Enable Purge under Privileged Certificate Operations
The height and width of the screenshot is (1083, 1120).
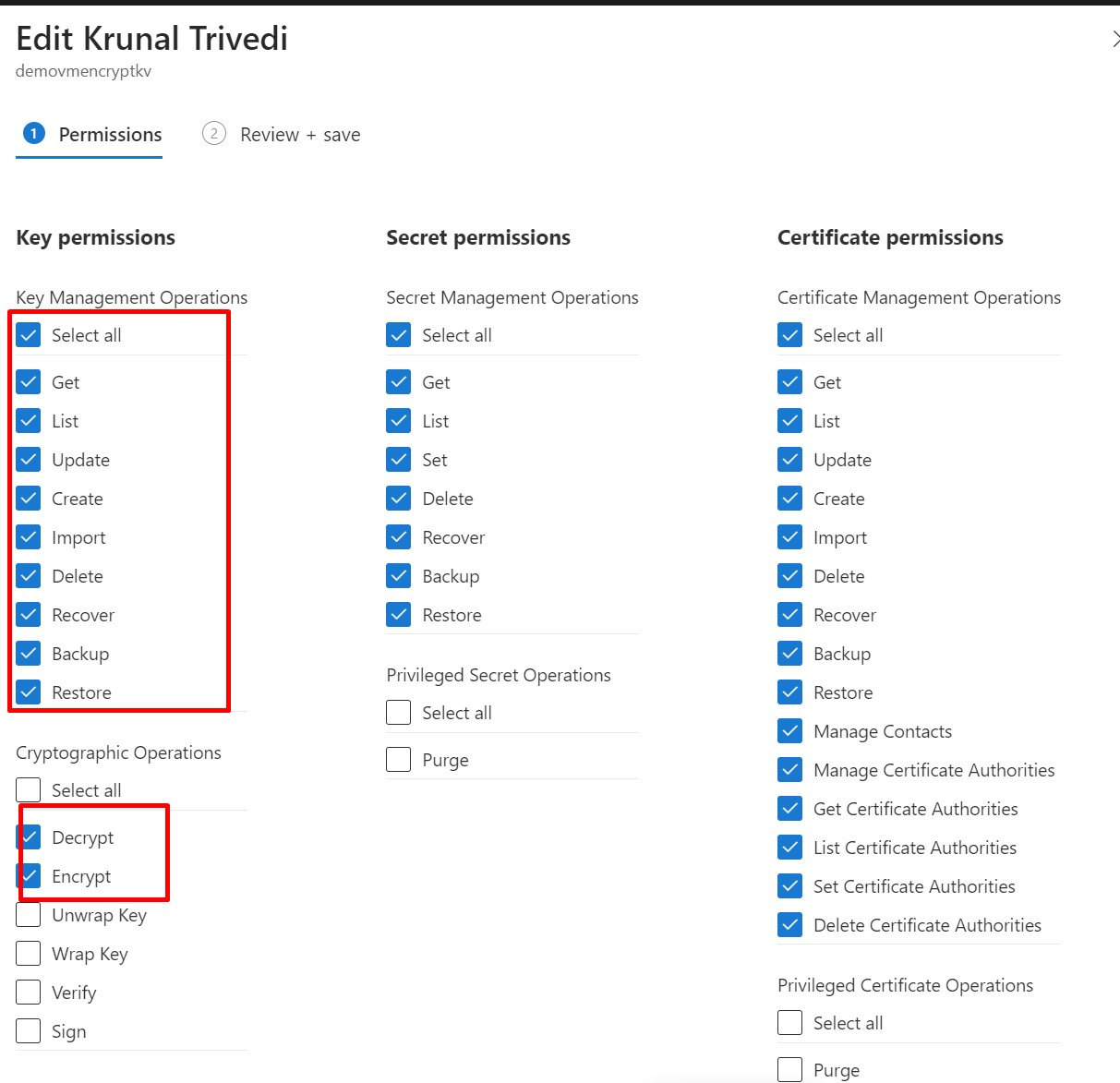point(790,1070)
